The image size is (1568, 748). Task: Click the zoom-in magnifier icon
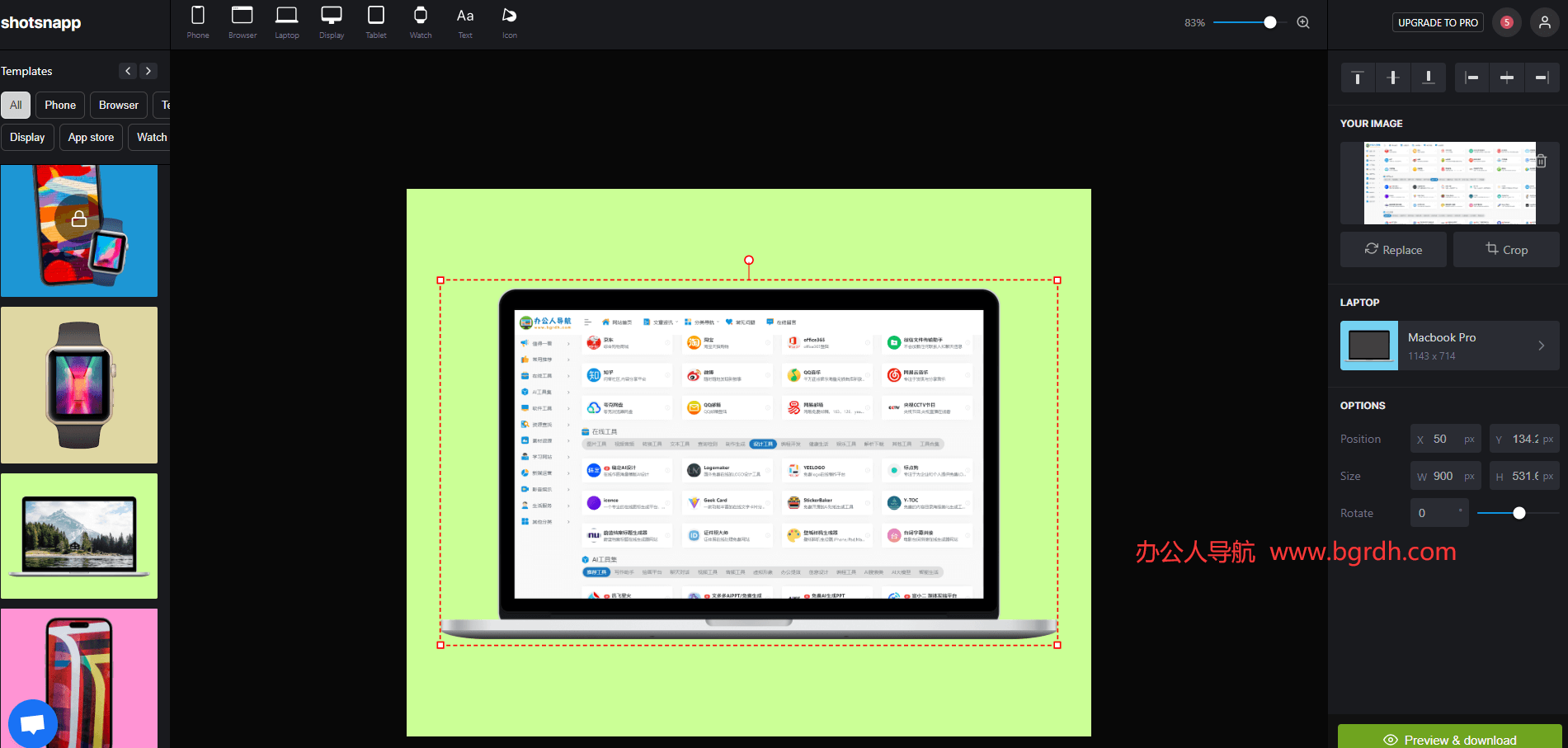pyautogui.click(x=1303, y=22)
